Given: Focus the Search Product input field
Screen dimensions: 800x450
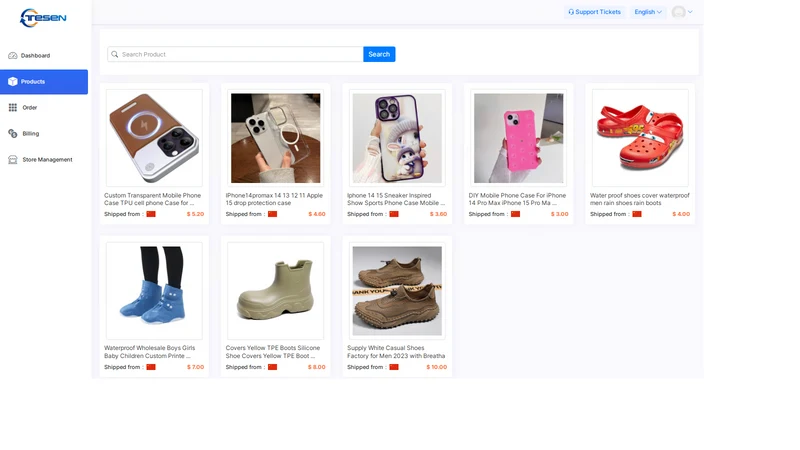Looking at the screenshot, I should [235, 54].
